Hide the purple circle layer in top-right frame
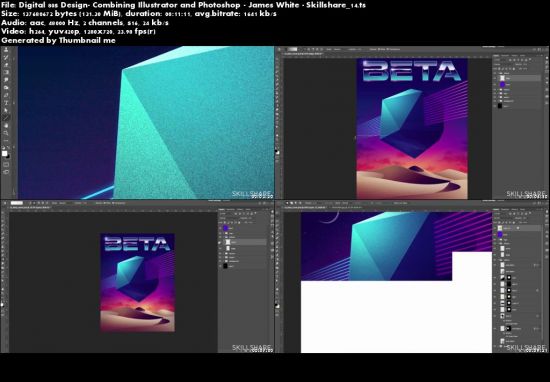550x382 pixels. click(494, 85)
